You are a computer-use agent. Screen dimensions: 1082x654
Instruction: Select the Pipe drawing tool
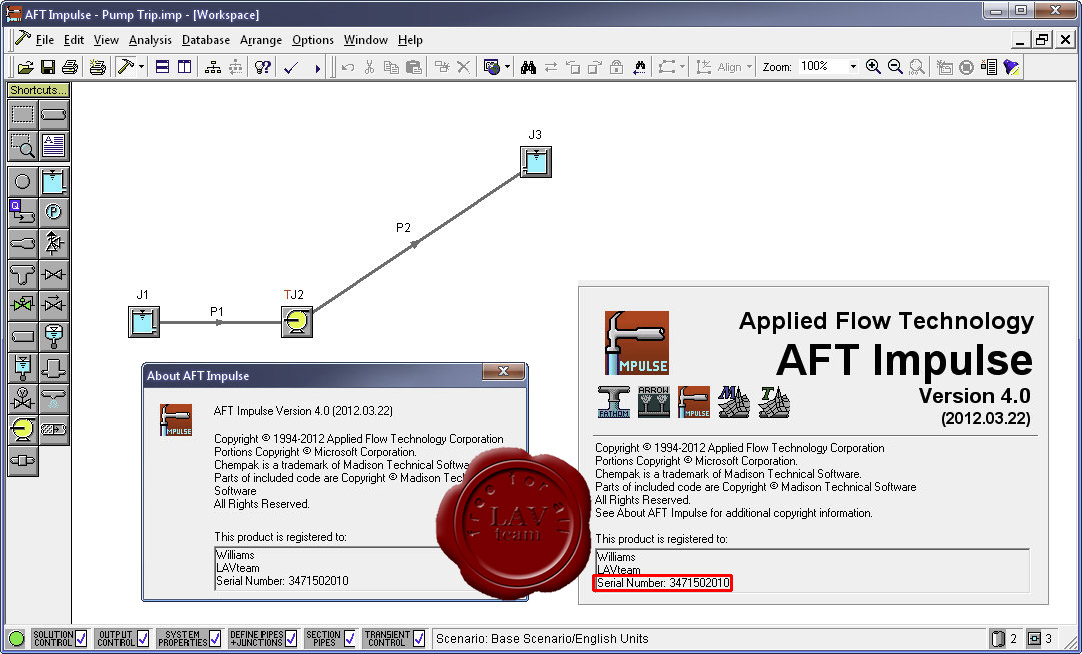[54, 115]
